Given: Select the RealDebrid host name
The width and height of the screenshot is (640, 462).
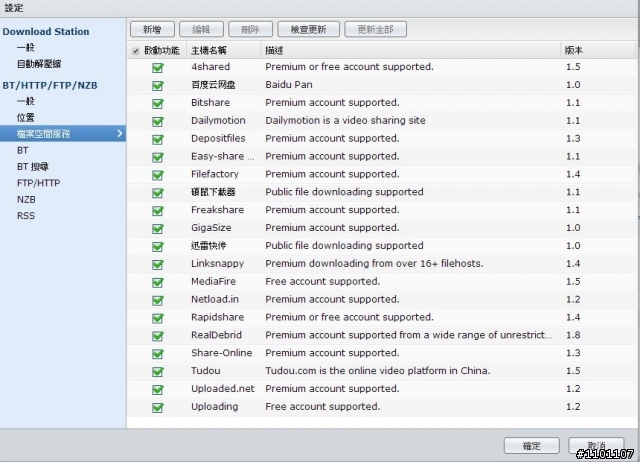Looking at the screenshot, I should (216, 335).
